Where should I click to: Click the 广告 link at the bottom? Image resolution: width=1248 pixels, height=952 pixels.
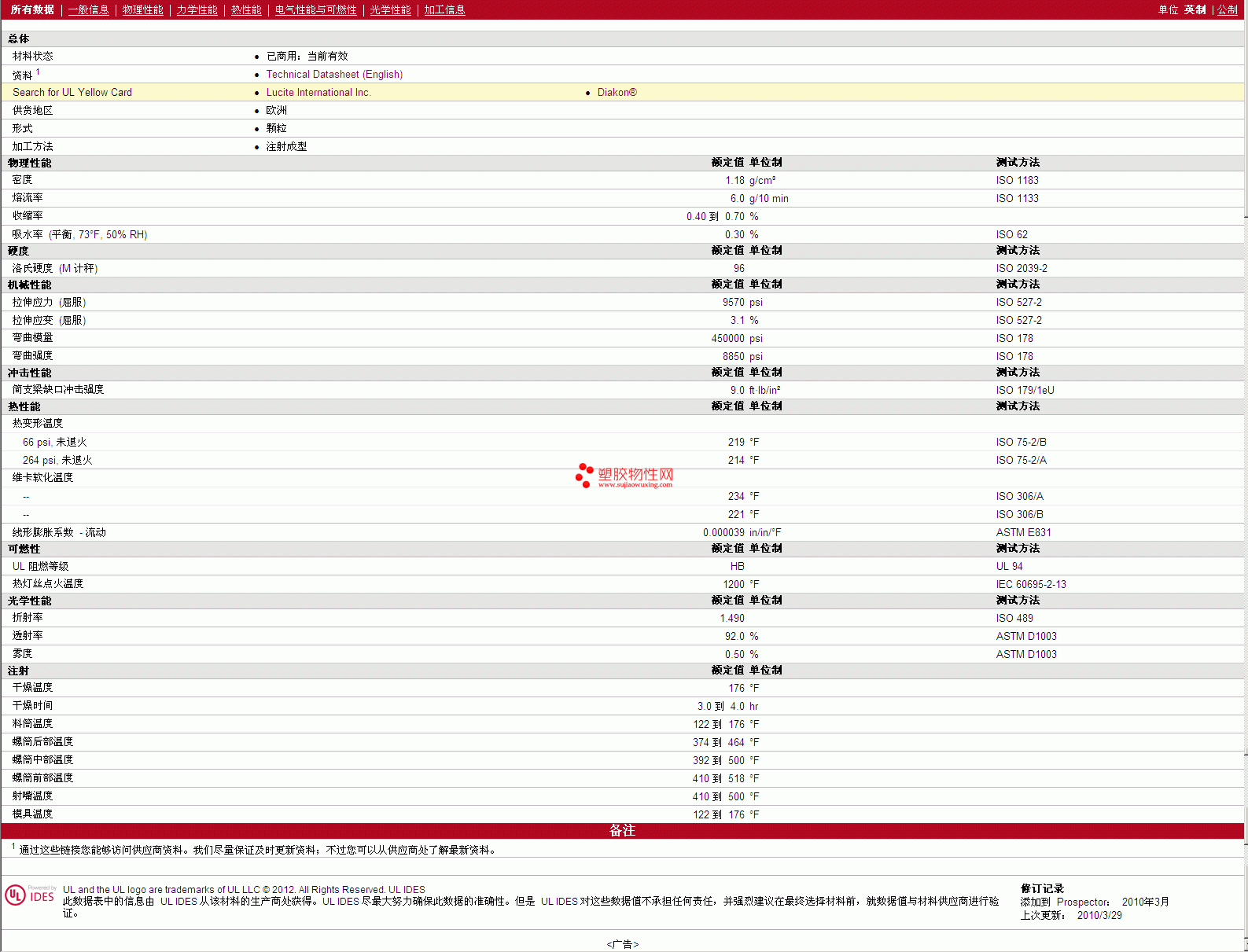tap(623, 944)
